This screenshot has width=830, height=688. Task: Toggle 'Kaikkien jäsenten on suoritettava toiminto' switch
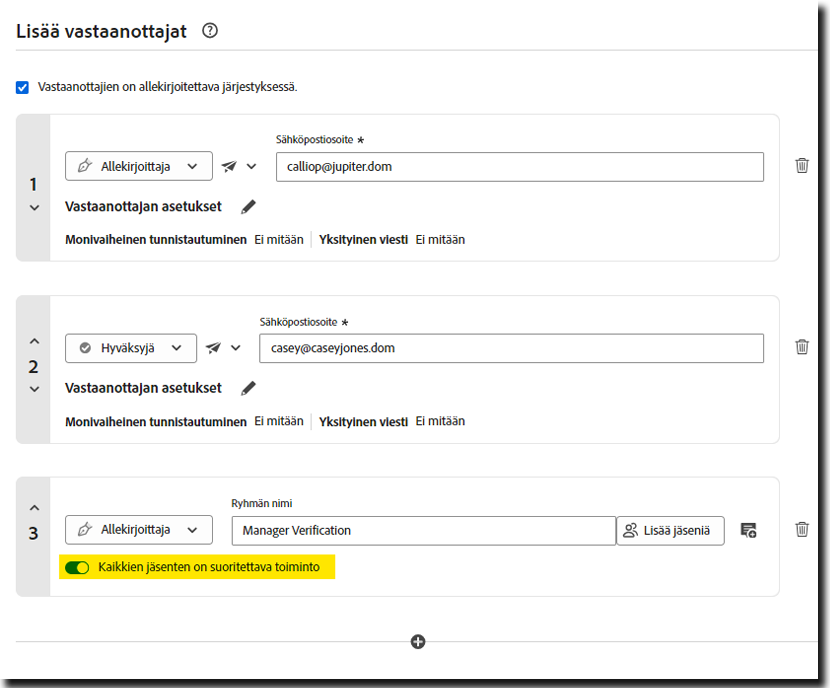point(77,568)
